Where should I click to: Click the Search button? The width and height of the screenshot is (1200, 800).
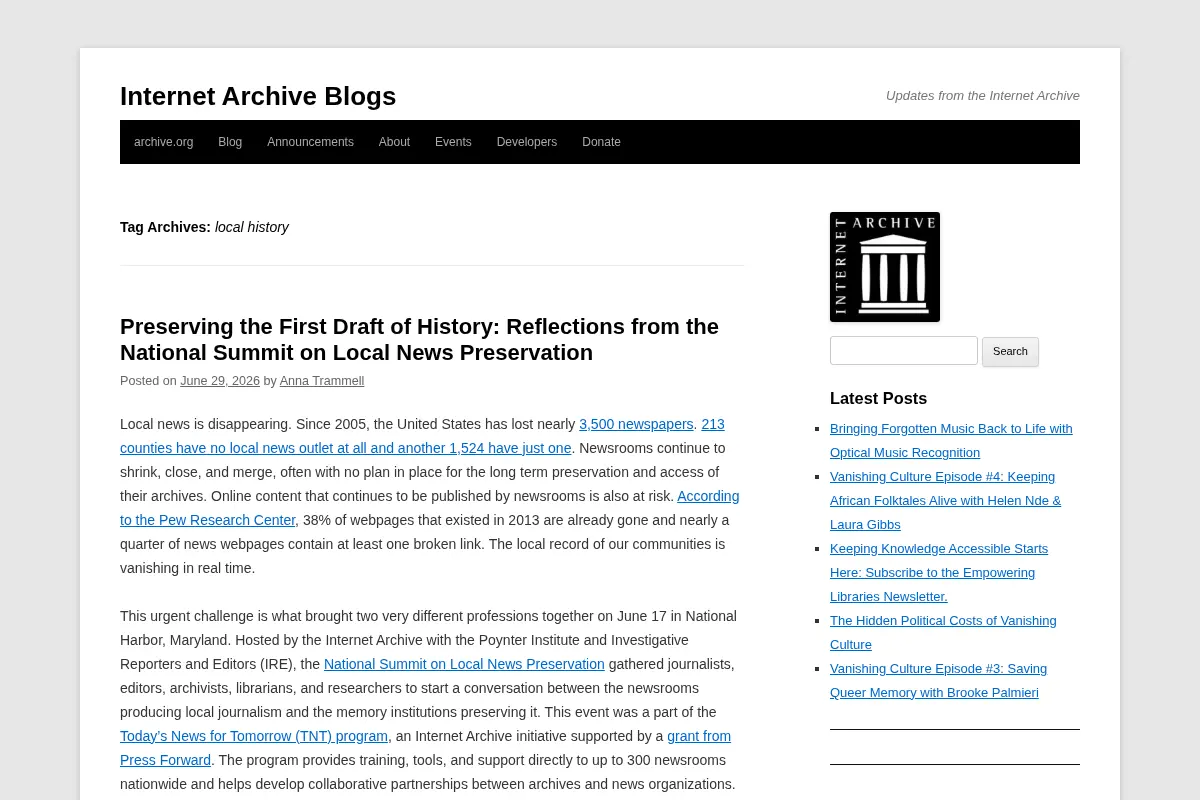[x=1010, y=351]
